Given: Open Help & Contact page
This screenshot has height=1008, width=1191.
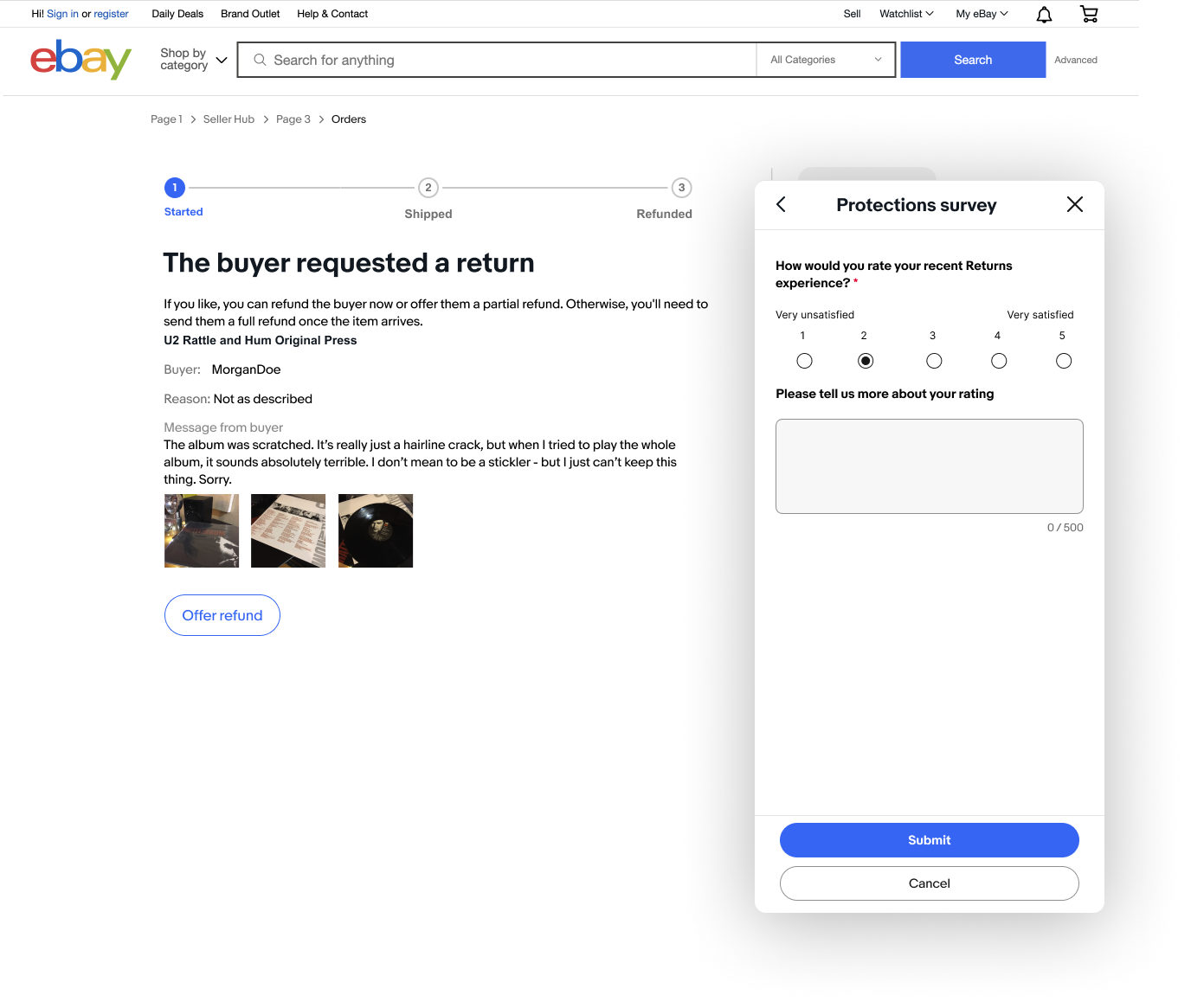Looking at the screenshot, I should 332,14.
